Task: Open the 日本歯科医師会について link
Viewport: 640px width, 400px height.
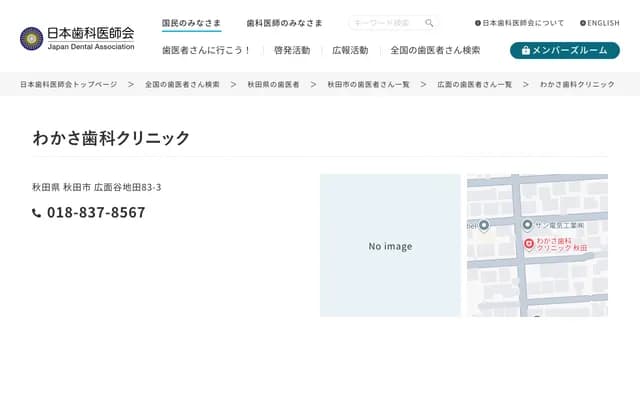Action: [522, 23]
